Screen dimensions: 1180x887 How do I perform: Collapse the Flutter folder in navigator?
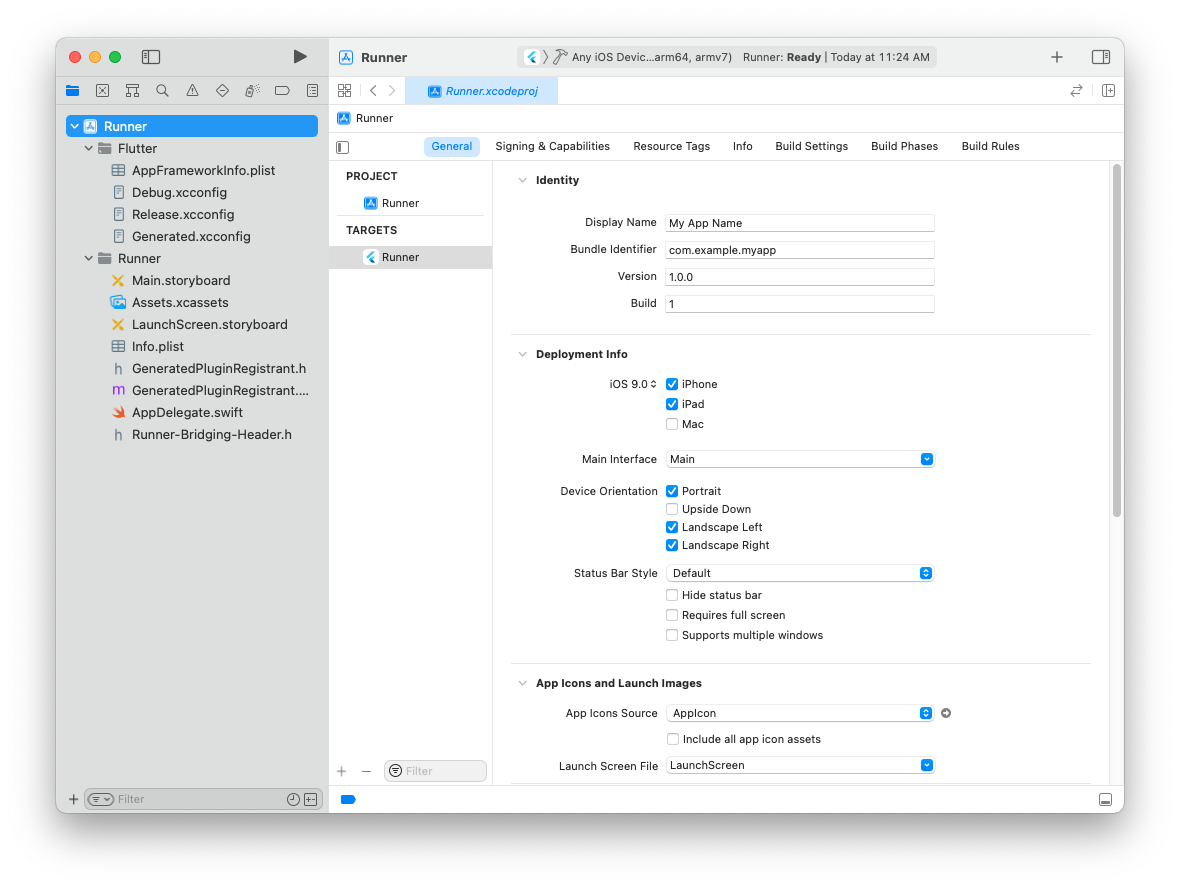pyautogui.click(x=88, y=148)
